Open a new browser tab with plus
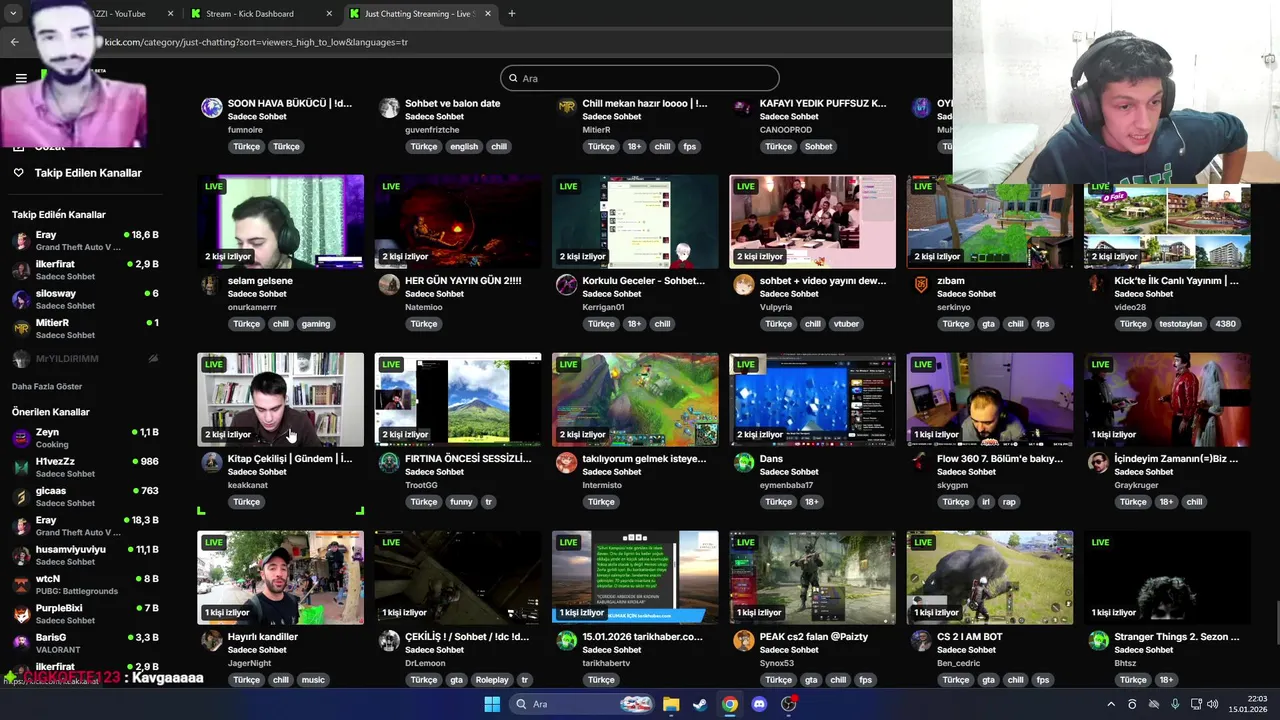The image size is (1280, 720). pos(511,14)
